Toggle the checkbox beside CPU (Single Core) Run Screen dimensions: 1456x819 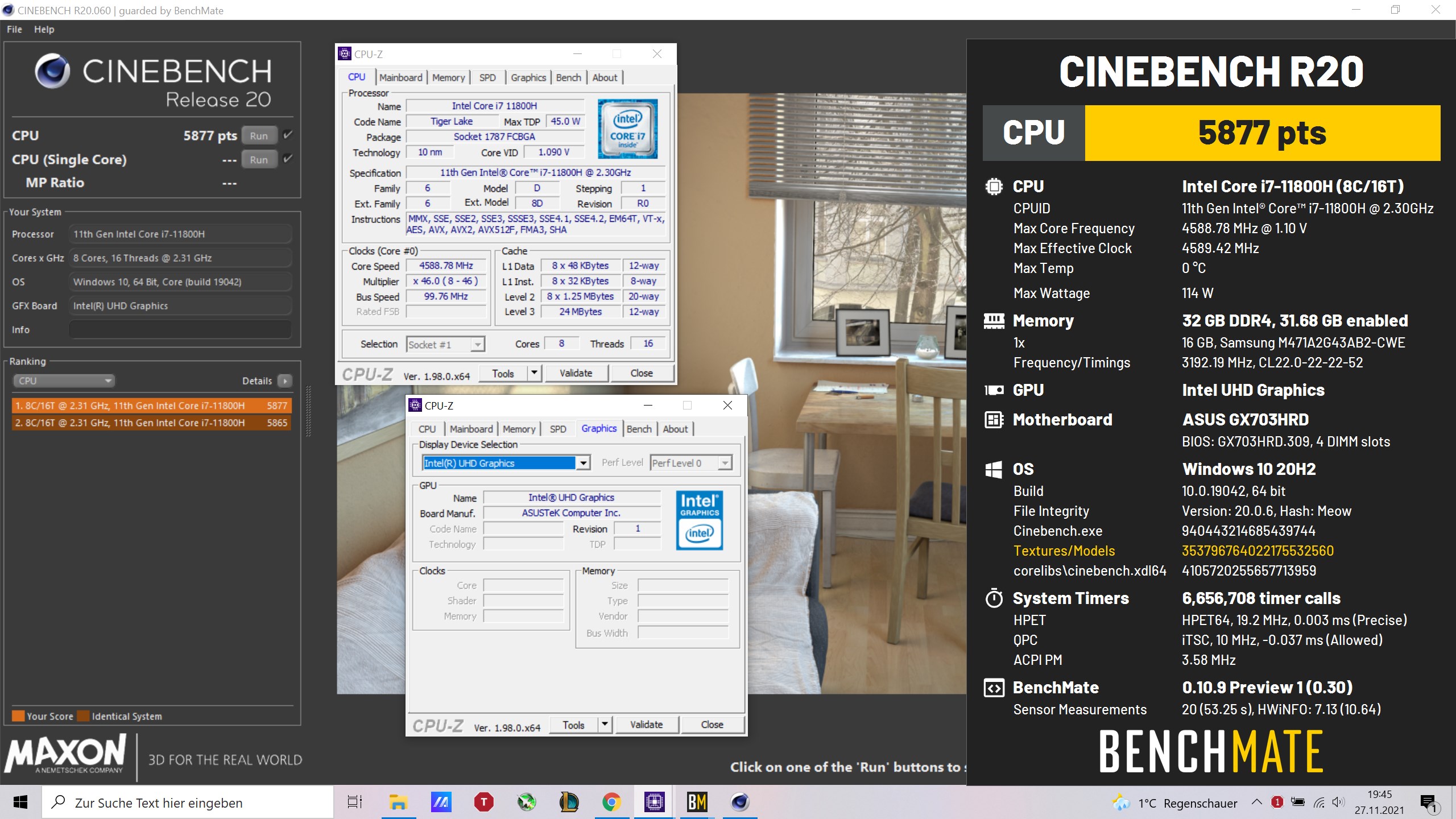pyautogui.click(x=288, y=159)
